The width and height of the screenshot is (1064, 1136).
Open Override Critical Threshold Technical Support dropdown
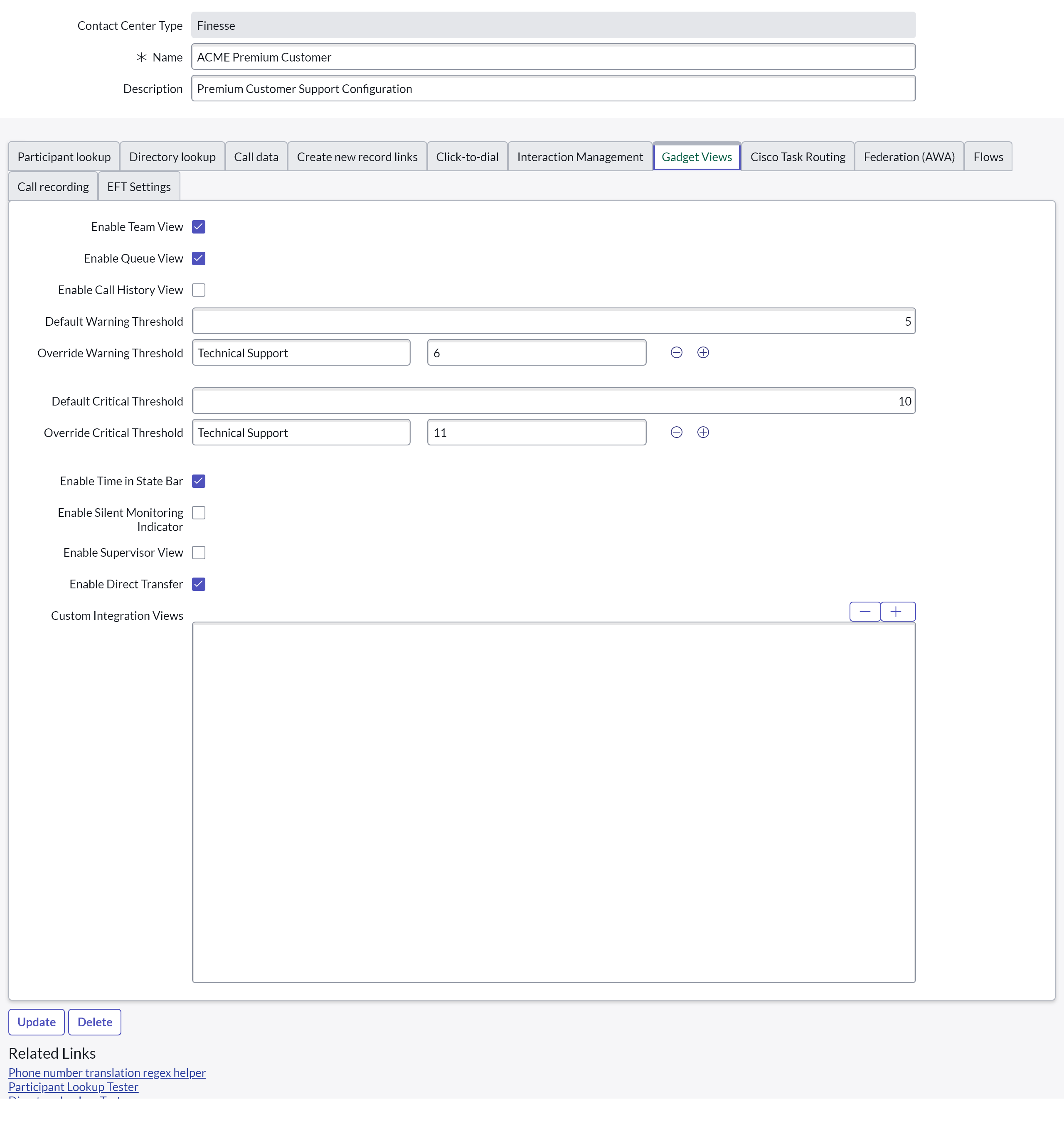pyautogui.click(x=301, y=433)
